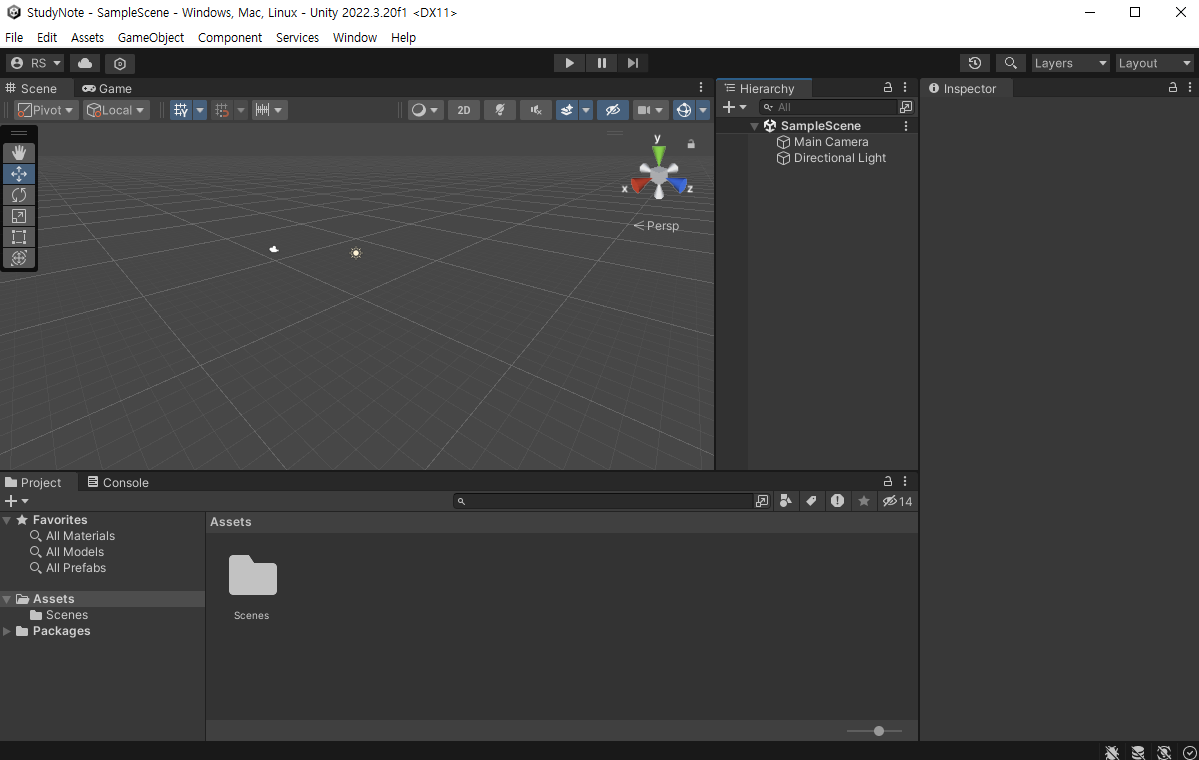This screenshot has width=1199, height=760.
Task: Toggle scene lighting
Action: 499,110
